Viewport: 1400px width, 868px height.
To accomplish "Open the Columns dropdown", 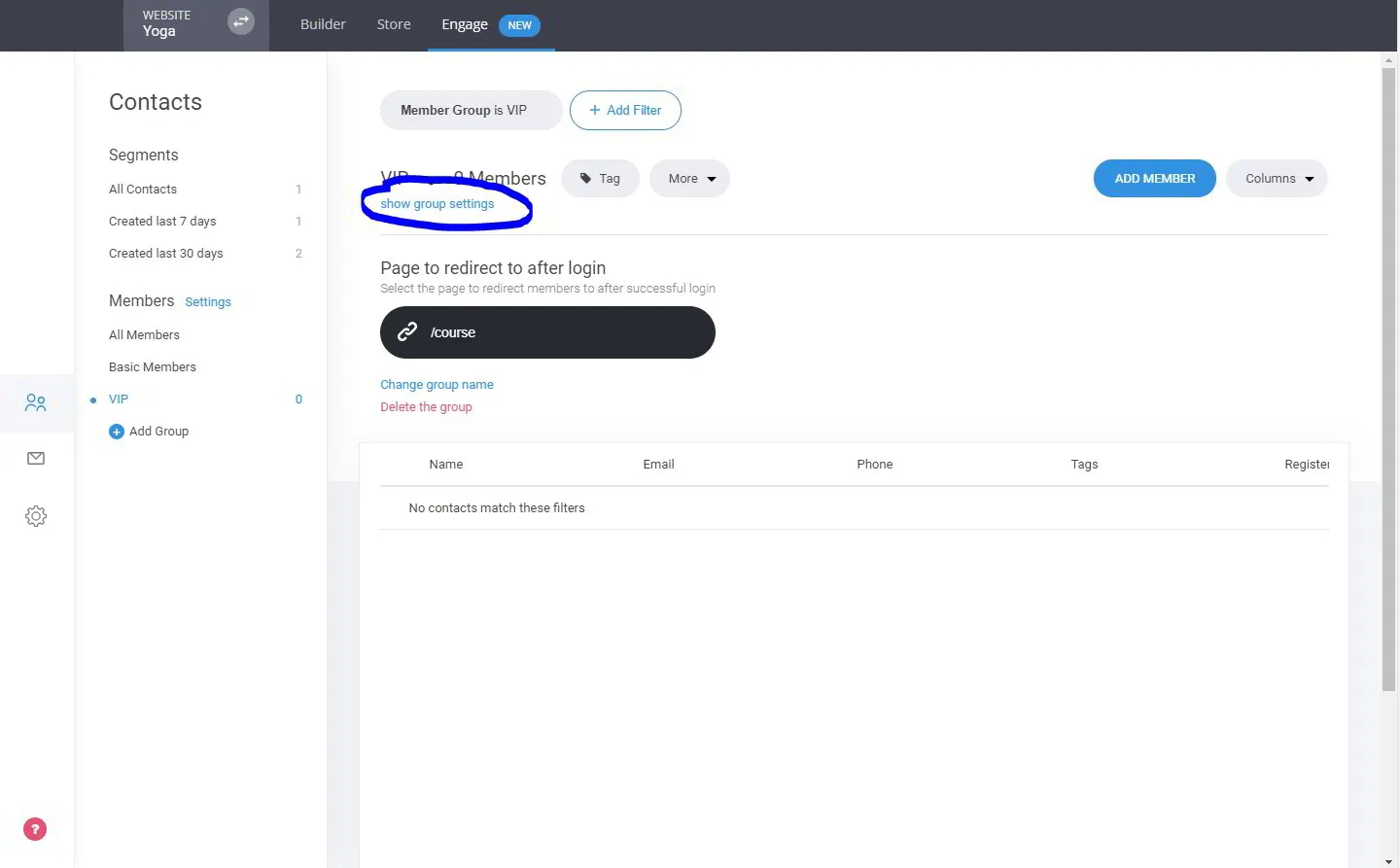I will point(1277,178).
